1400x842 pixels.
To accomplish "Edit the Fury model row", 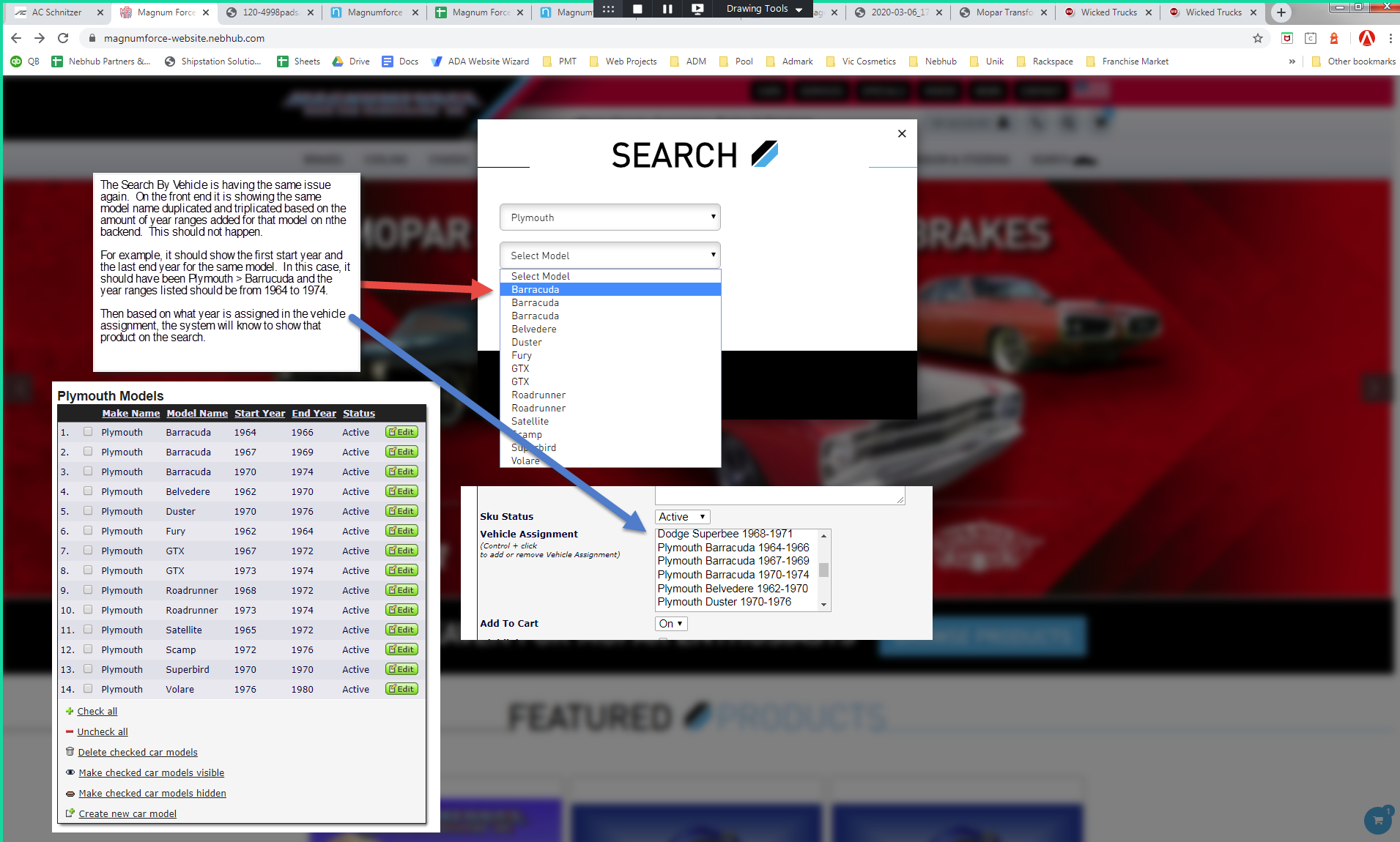I will click(401, 531).
